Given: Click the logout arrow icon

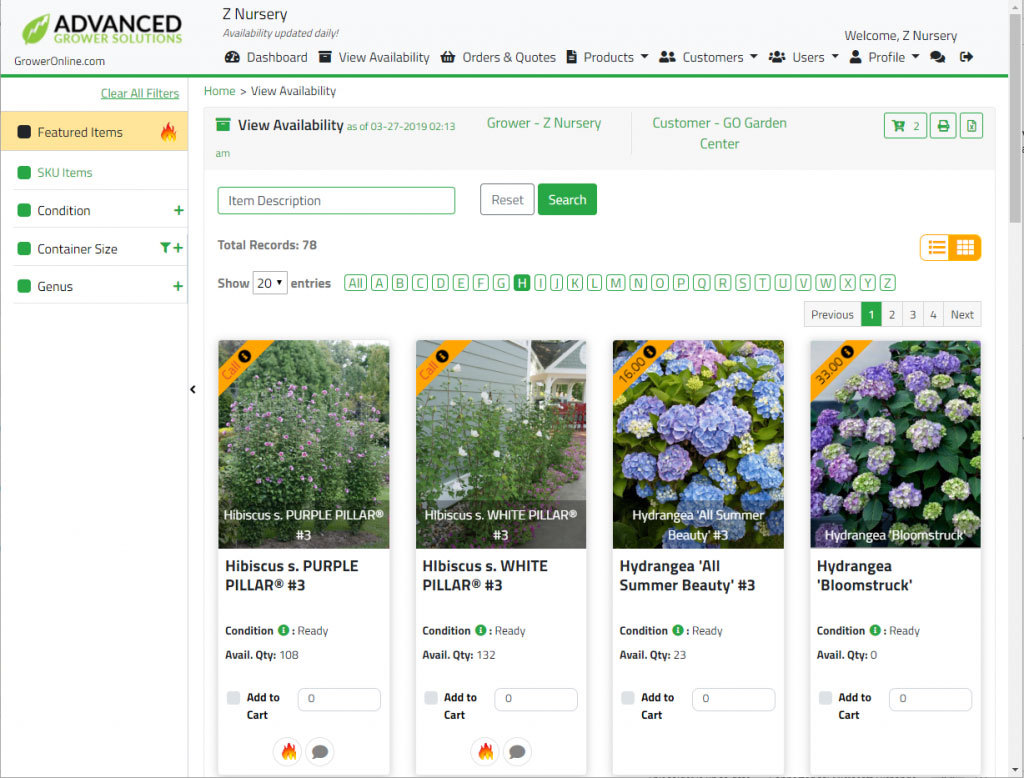Looking at the screenshot, I should point(966,58).
